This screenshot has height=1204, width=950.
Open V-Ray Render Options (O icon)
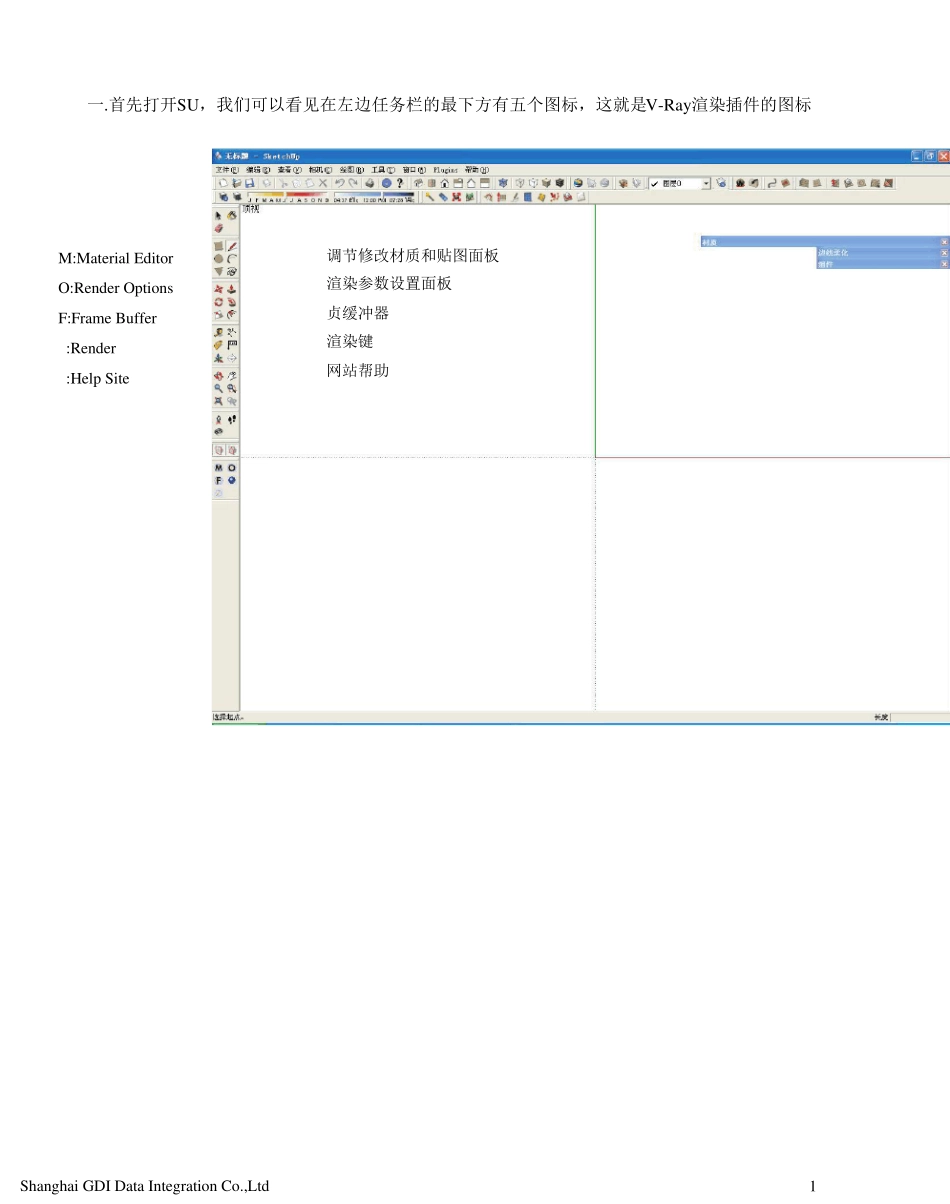(232, 468)
